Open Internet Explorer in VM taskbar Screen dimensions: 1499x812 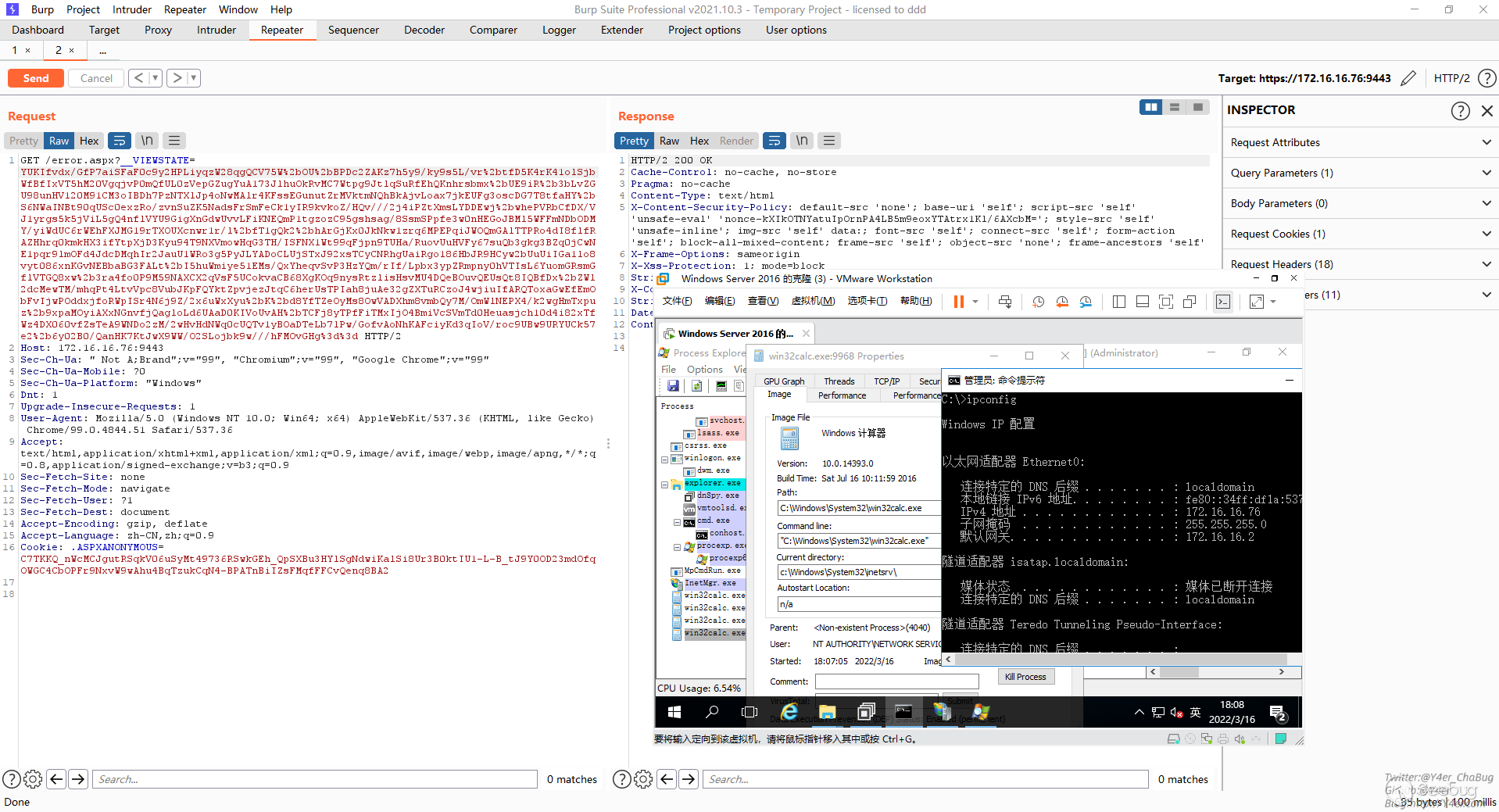coord(789,712)
